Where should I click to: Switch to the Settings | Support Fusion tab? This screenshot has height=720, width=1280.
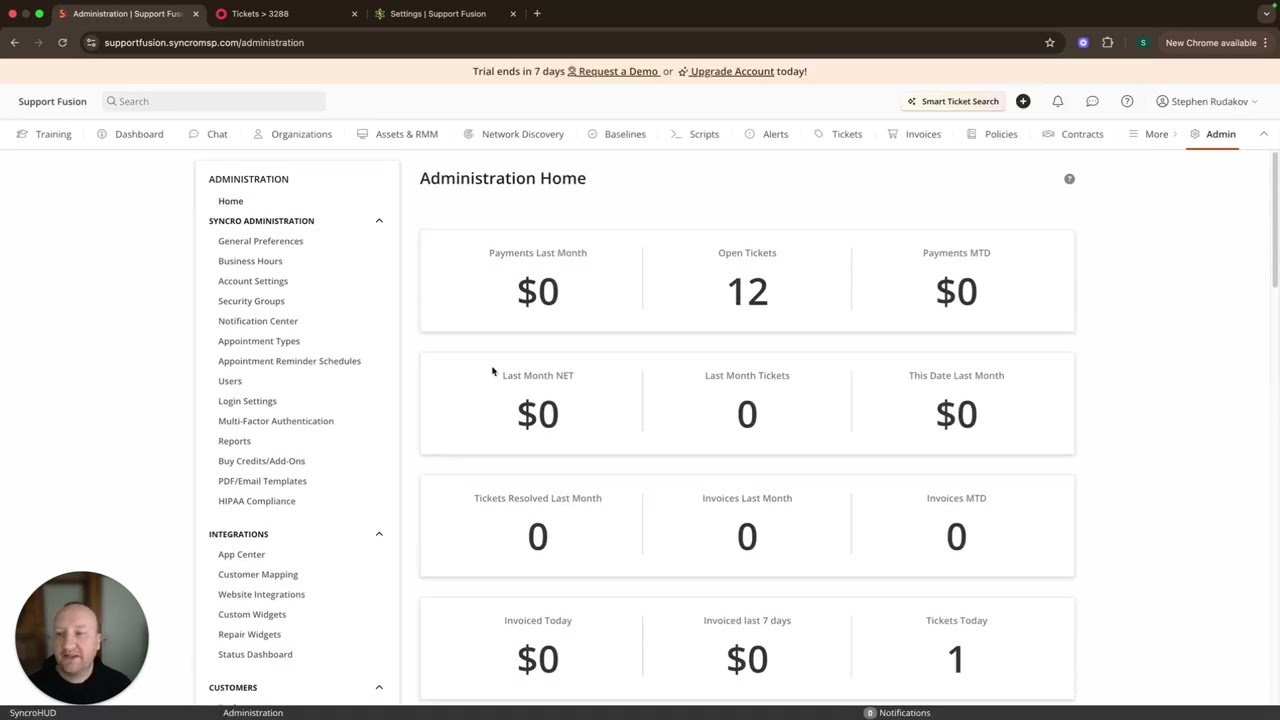[445, 14]
